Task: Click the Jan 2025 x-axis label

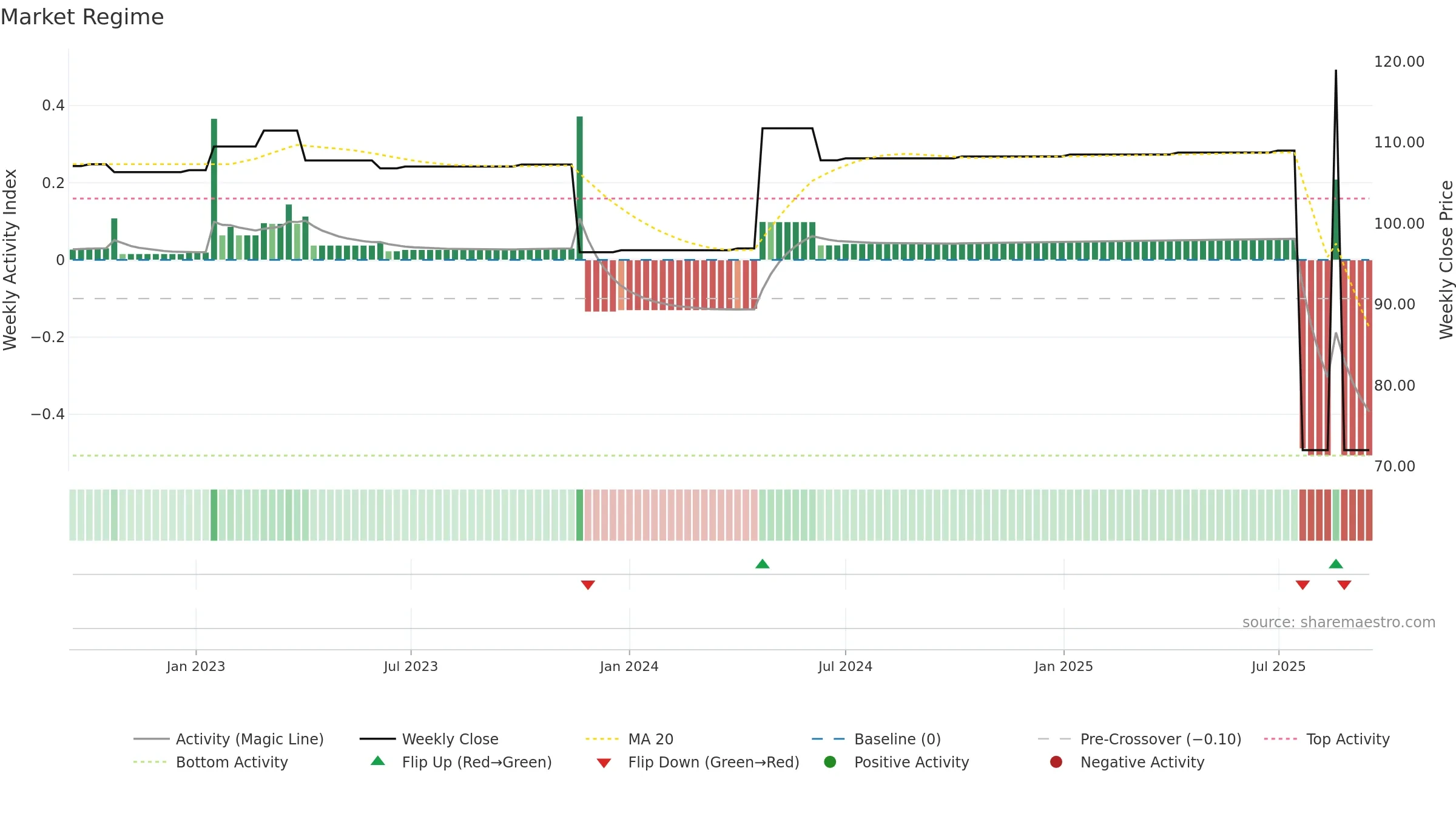Action: click(1063, 667)
